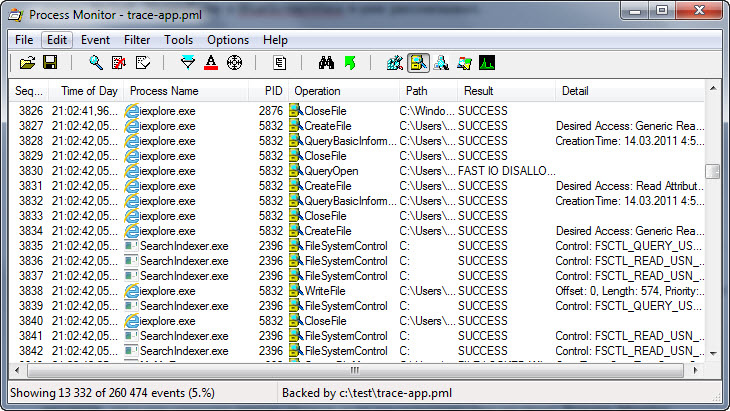Screen dimensions: 730x411
Task: Sort by Path column header
Action: (428, 91)
